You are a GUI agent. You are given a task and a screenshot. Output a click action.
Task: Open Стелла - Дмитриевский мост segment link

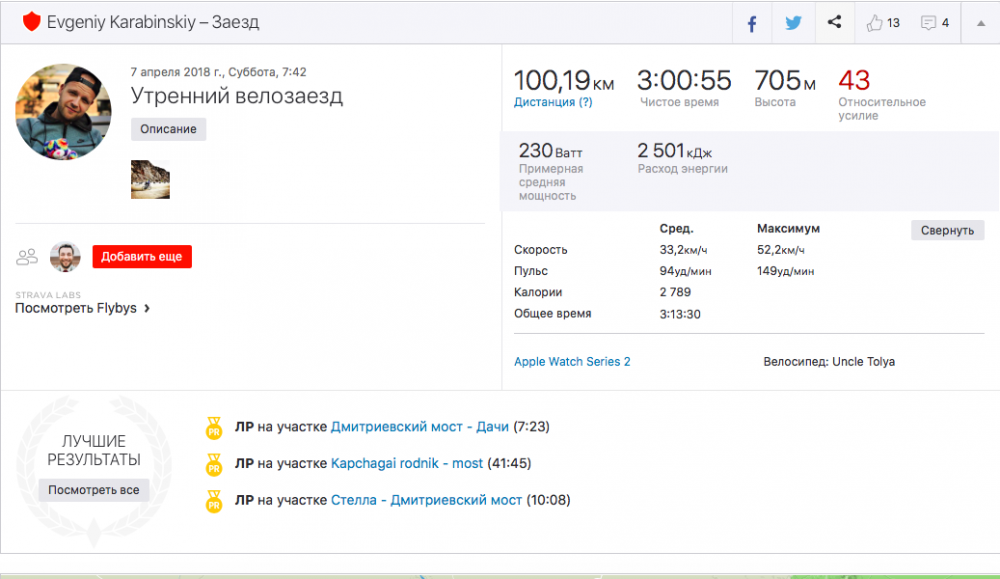point(426,499)
